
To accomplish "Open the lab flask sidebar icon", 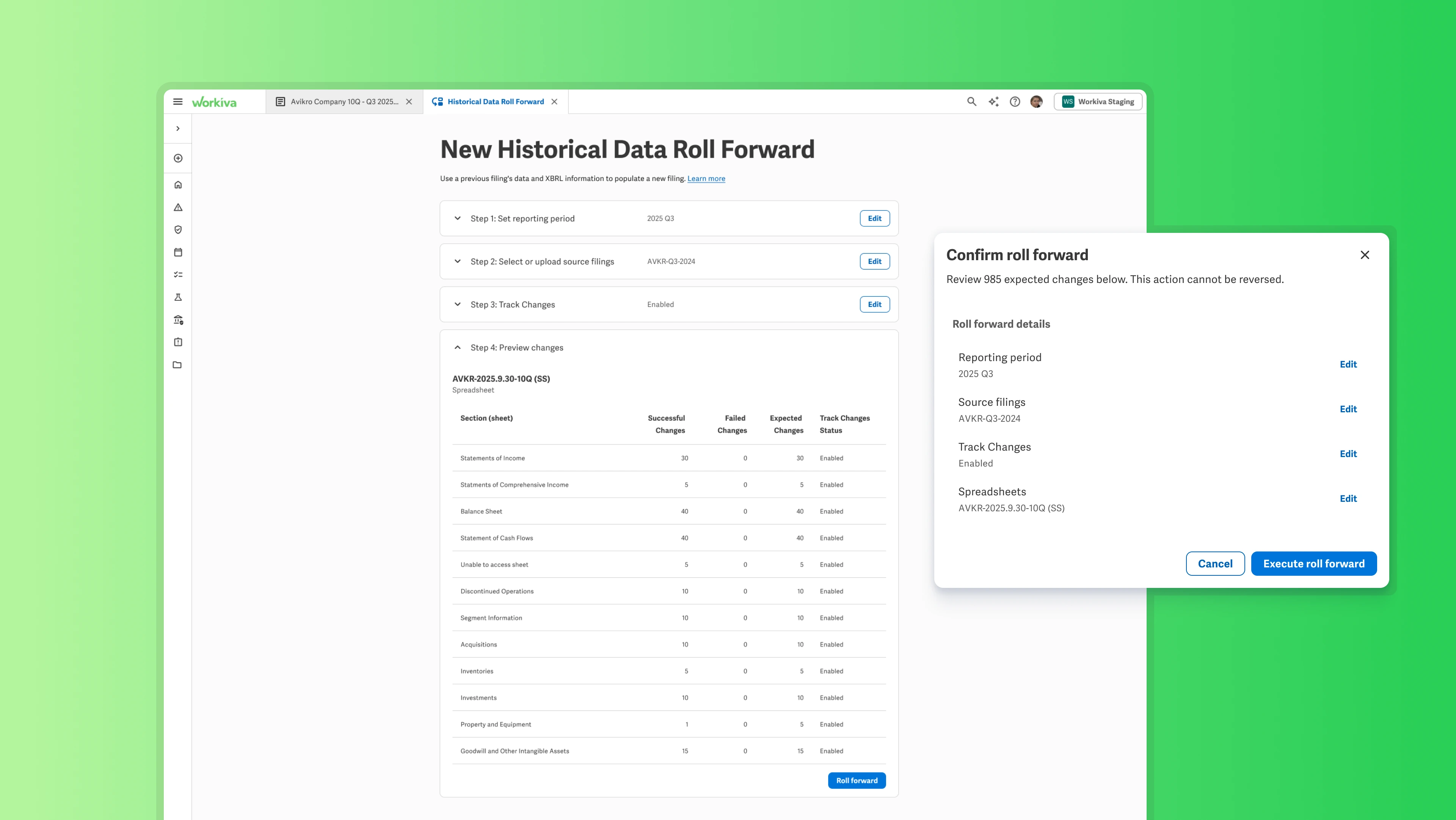I will [x=178, y=297].
